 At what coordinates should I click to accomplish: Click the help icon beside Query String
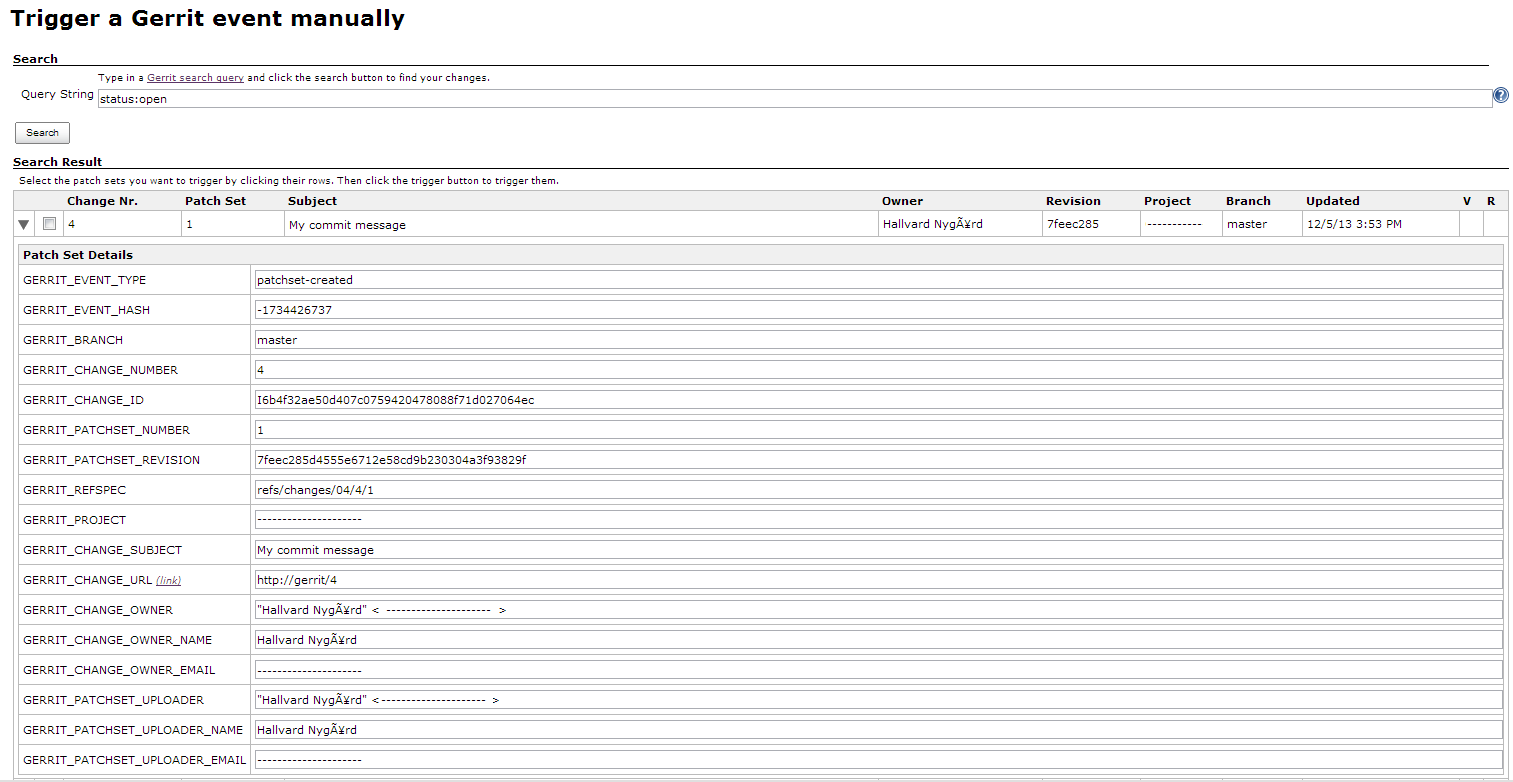click(1500, 96)
